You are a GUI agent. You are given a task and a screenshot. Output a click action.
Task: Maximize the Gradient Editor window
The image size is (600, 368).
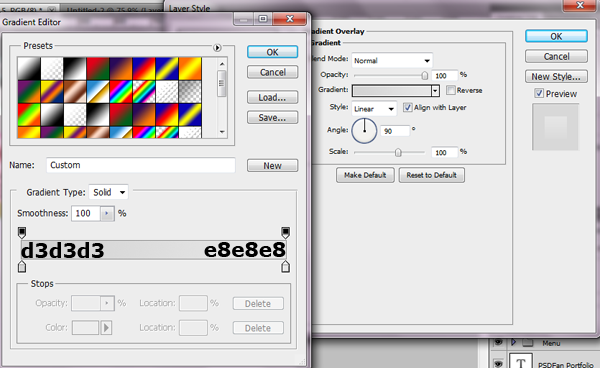coord(263,19)
